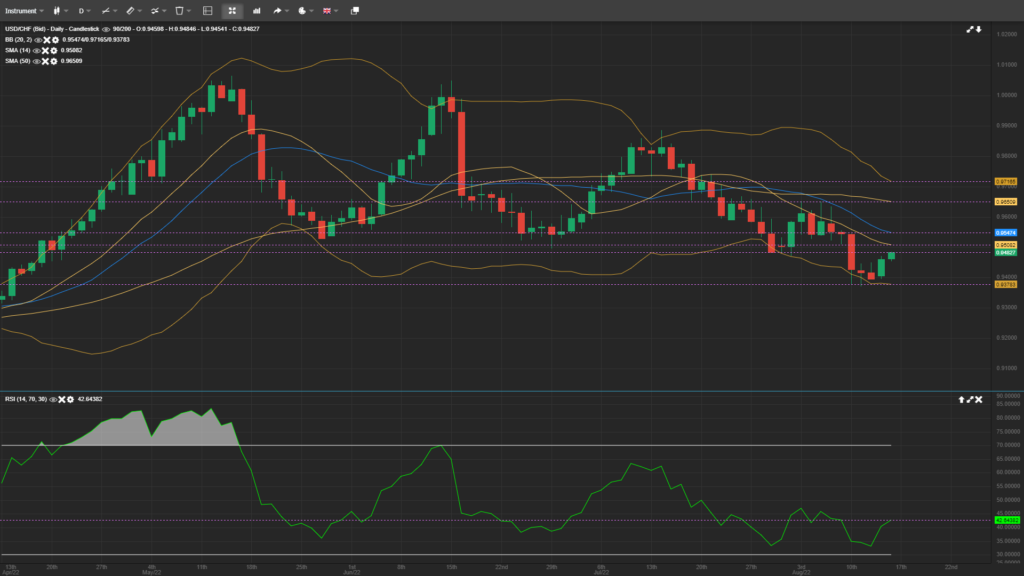
Task: Toggle visibility of SMA (14)
Action: (36, 50)
